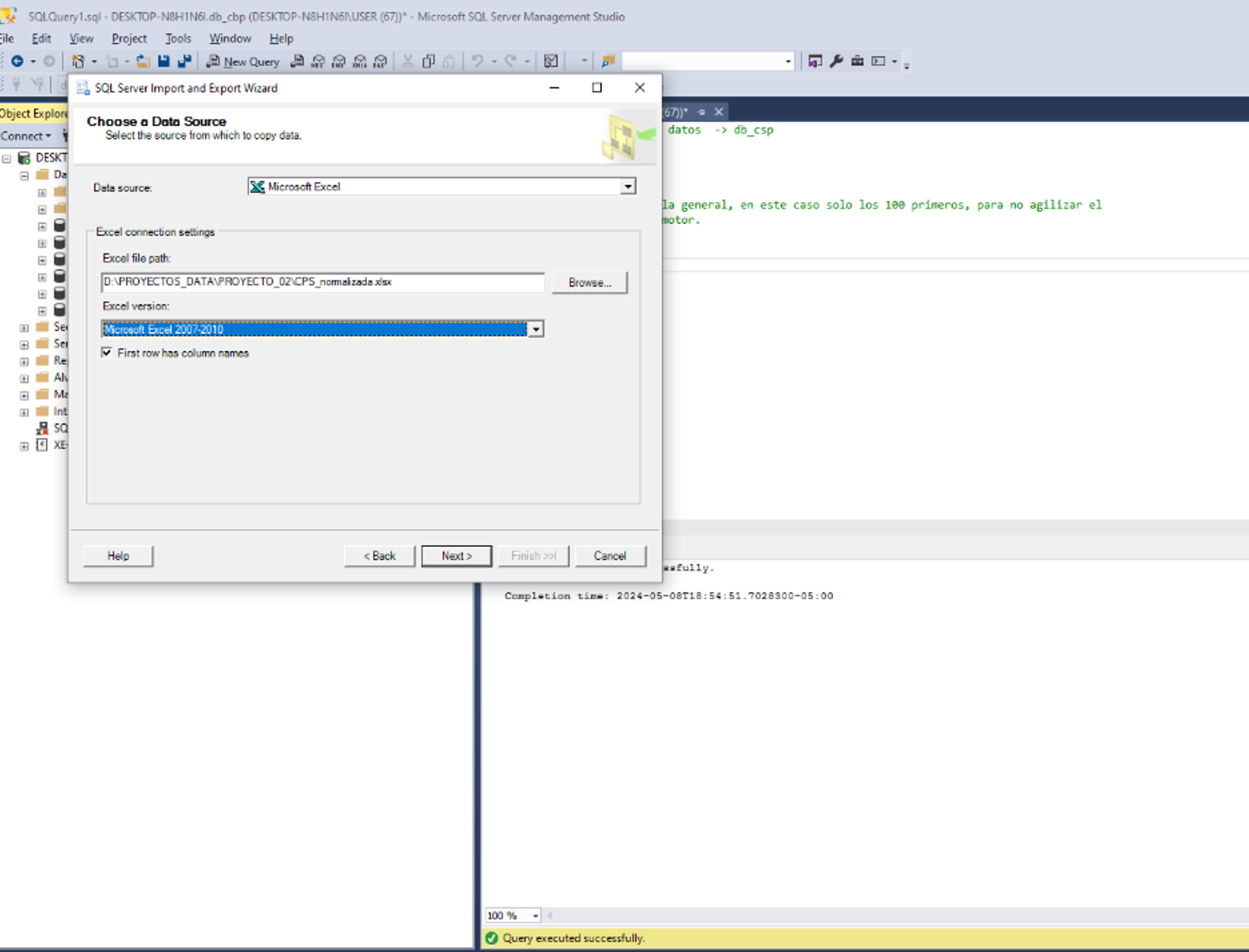This screenshot has height=952, width=1249.
Task: Expand the XE tree node
Action: (x=24, y=446)
